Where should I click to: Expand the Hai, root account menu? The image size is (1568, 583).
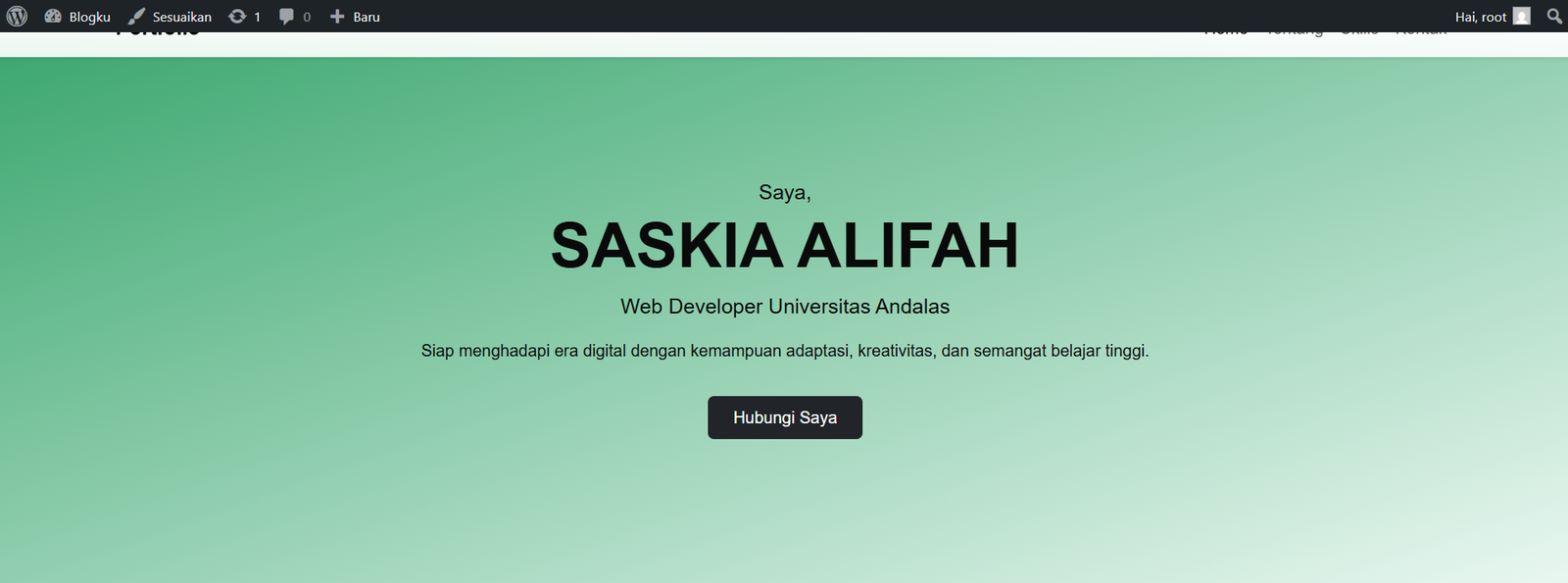tap(1480, 17)
